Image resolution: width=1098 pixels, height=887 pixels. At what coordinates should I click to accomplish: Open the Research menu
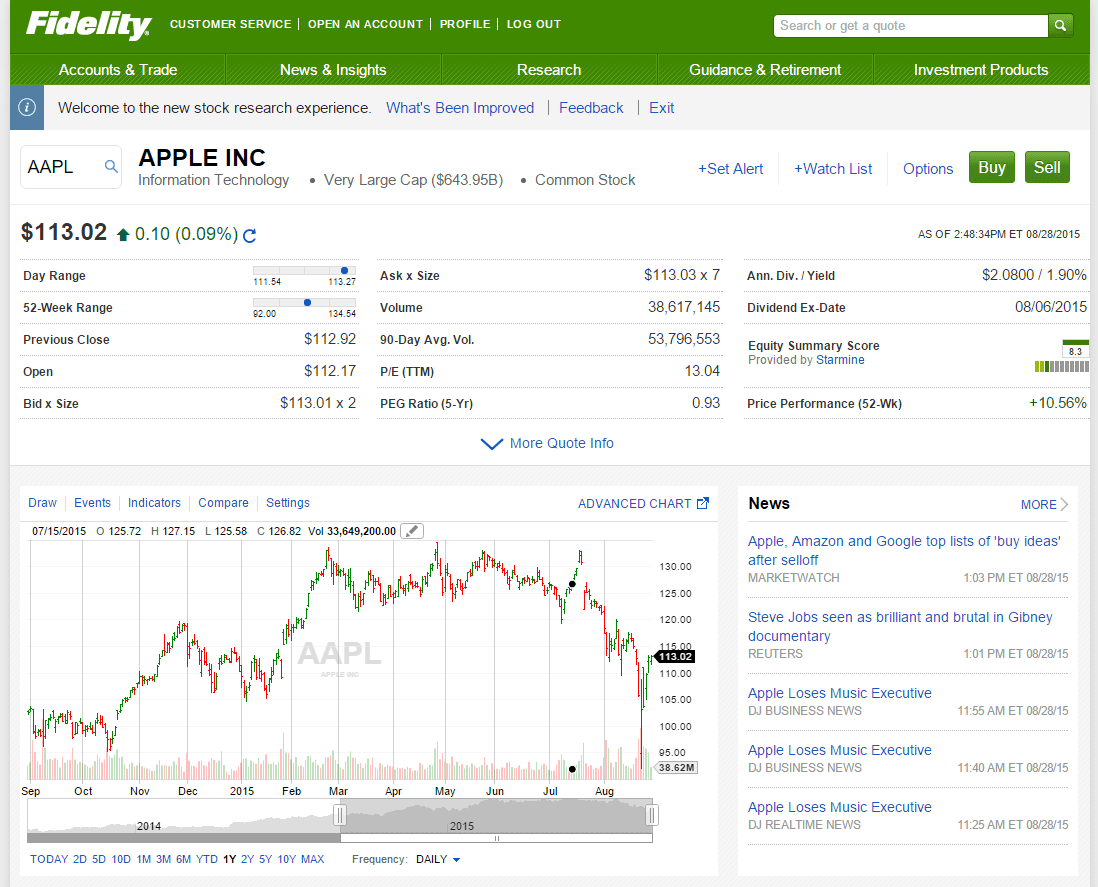549,70
